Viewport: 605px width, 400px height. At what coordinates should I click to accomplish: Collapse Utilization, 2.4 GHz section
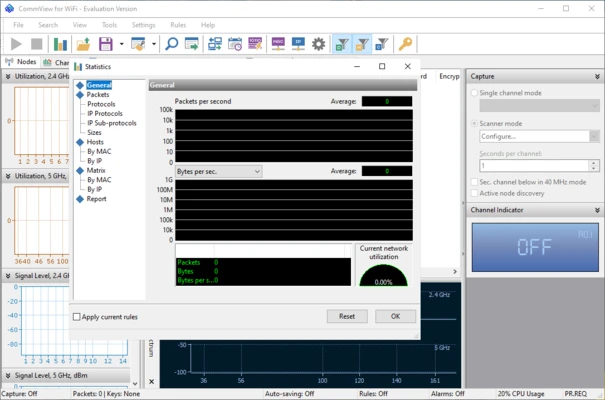(8, 76)
